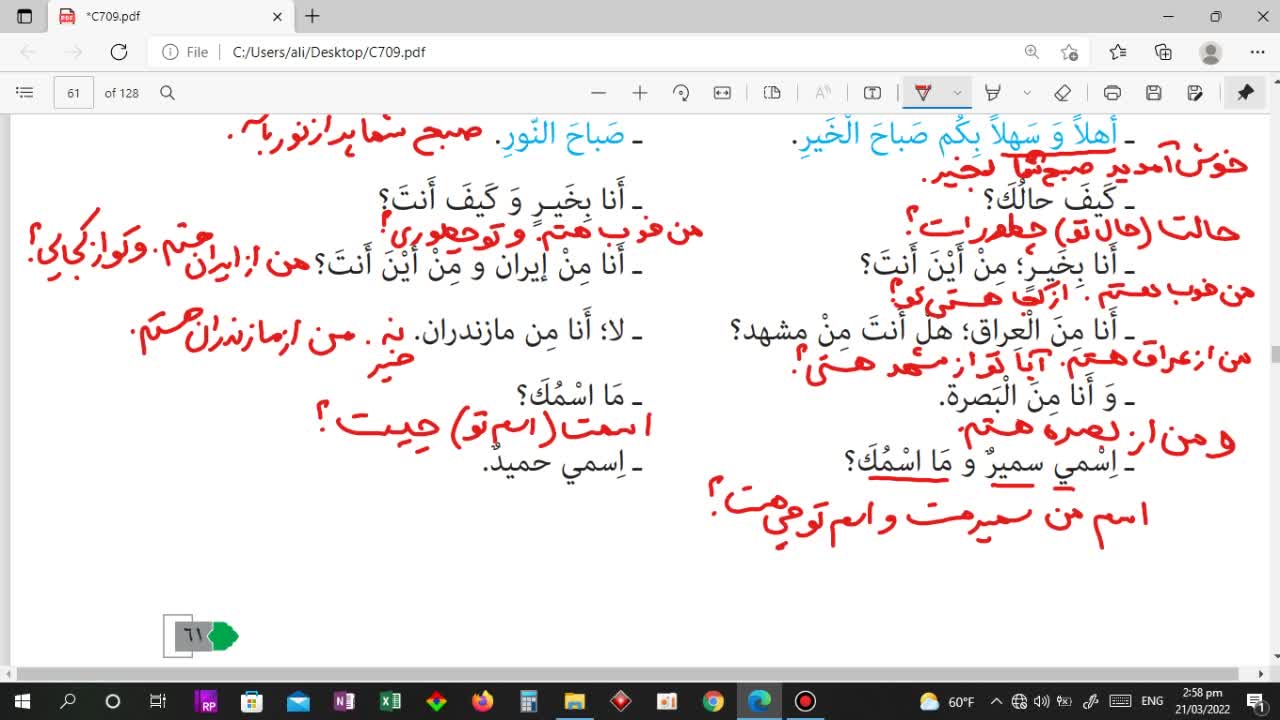
Task: Open the browser Settings and more menu
Action: [x=1257, y=52]
